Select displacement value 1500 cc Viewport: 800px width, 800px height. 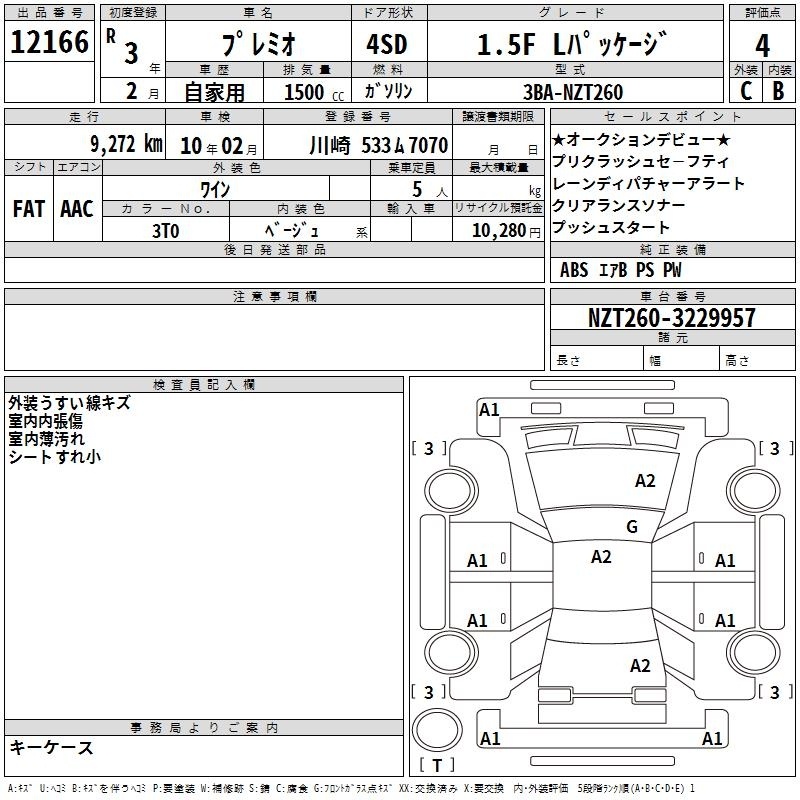[314, 92]
